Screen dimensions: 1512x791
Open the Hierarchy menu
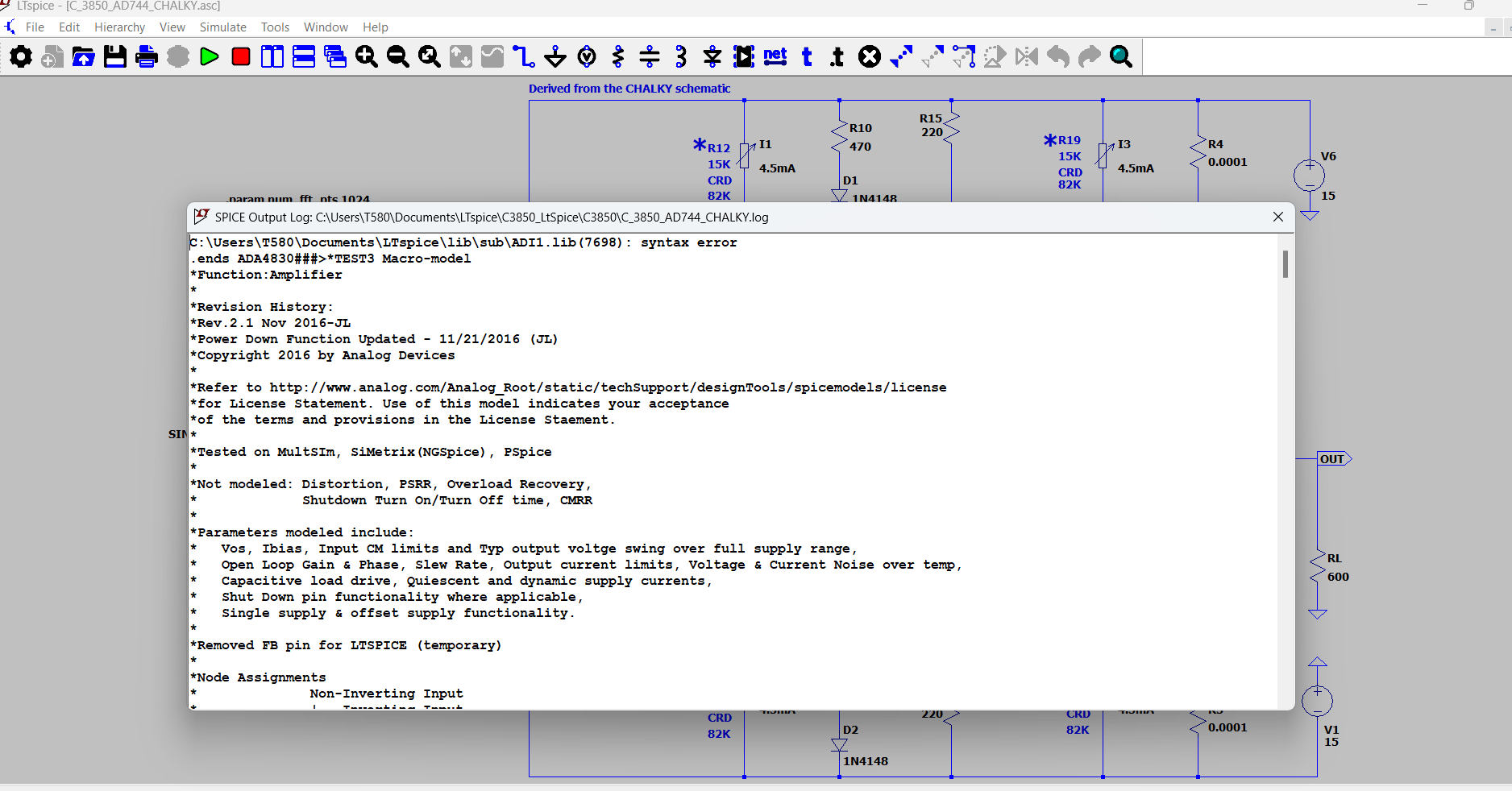click(119, 27)
